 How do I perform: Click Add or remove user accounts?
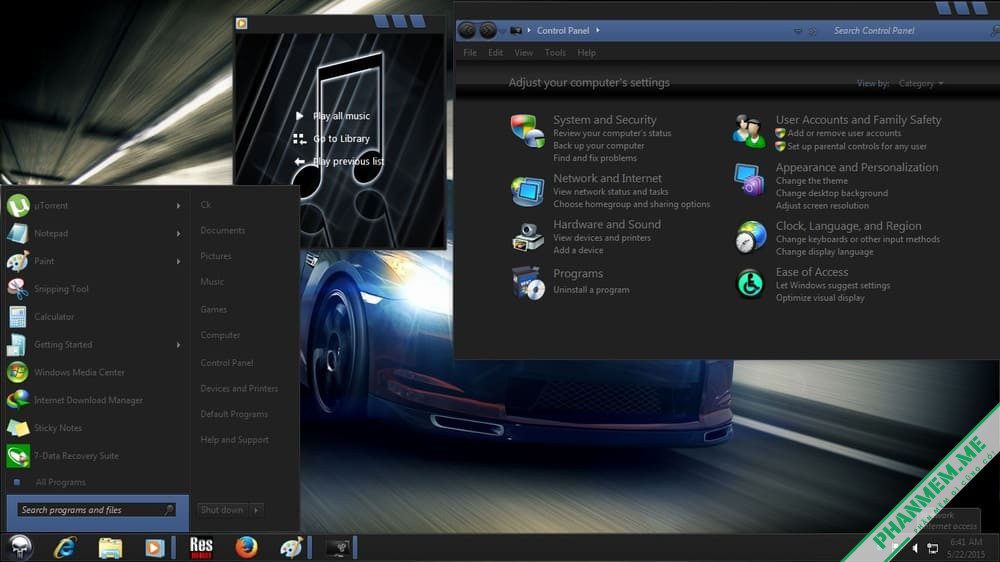(844, 133)
